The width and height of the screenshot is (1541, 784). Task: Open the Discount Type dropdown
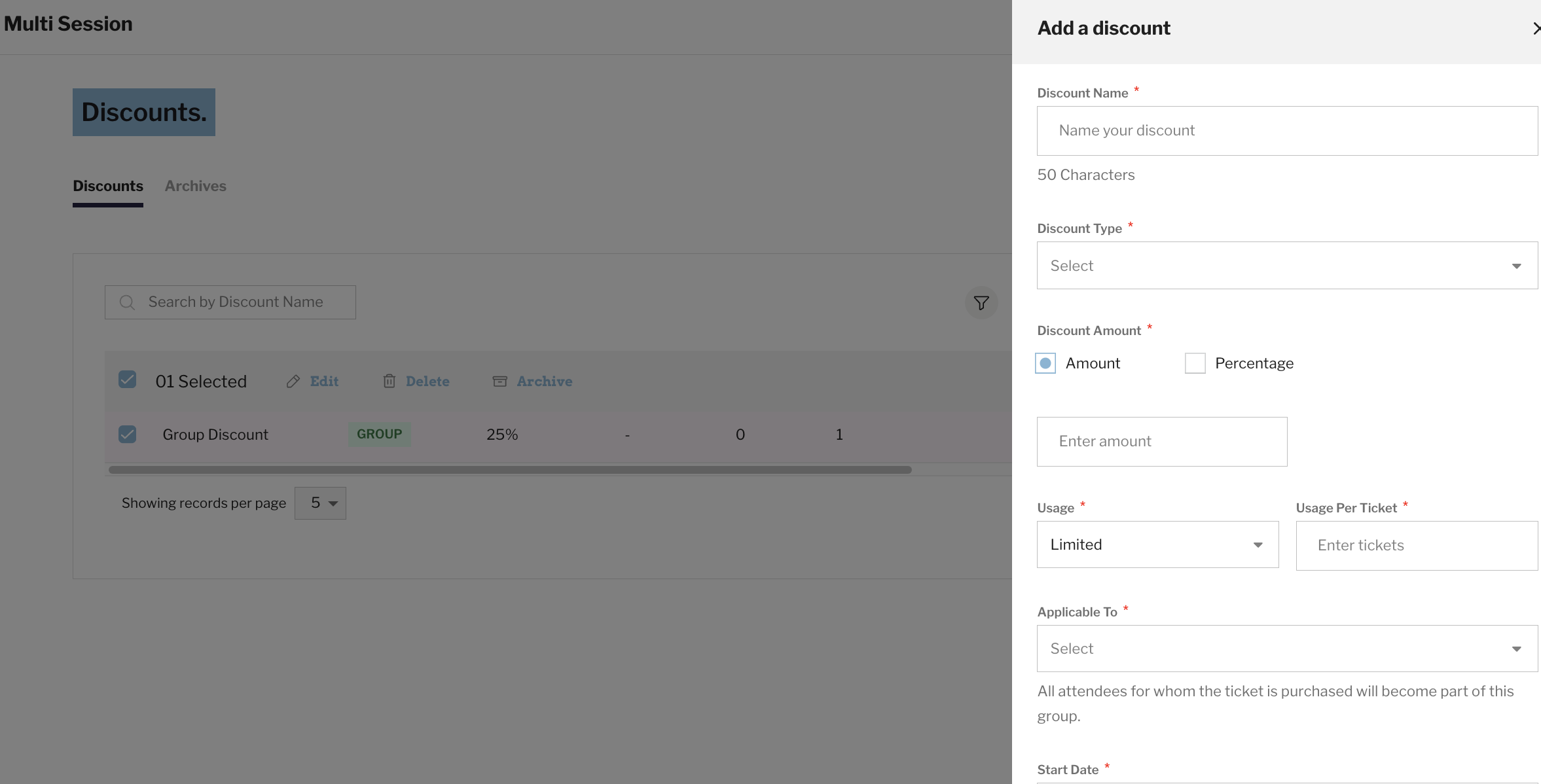coord(1287,266)
